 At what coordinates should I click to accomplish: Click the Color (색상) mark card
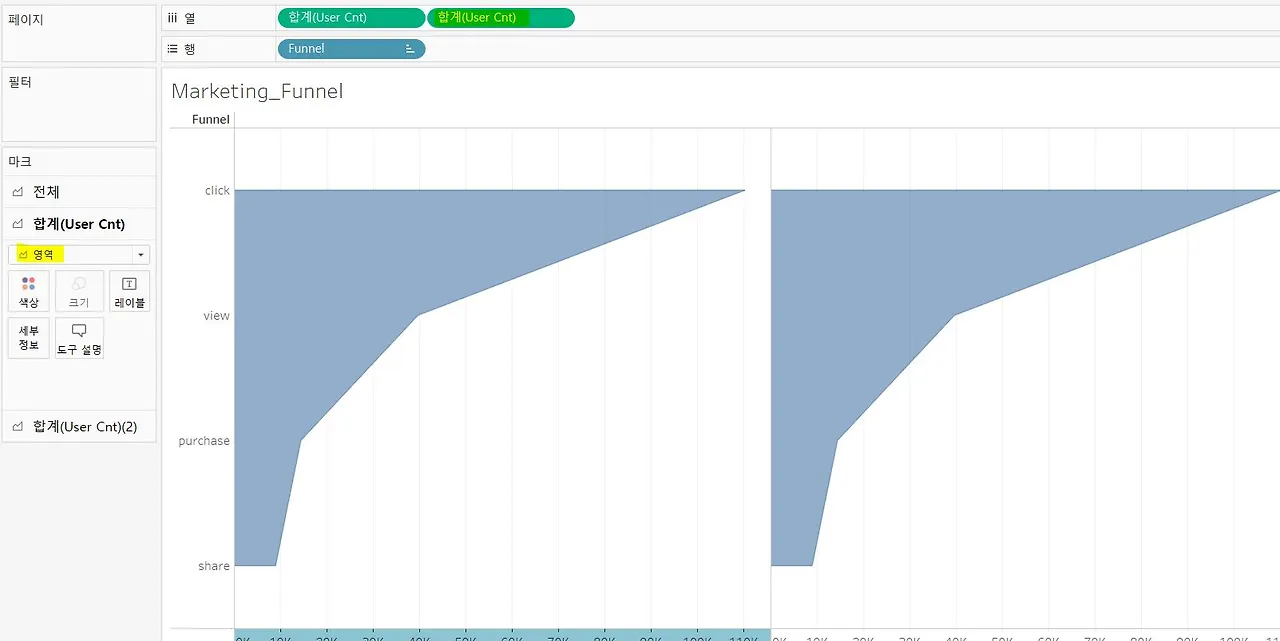(28, 291)
